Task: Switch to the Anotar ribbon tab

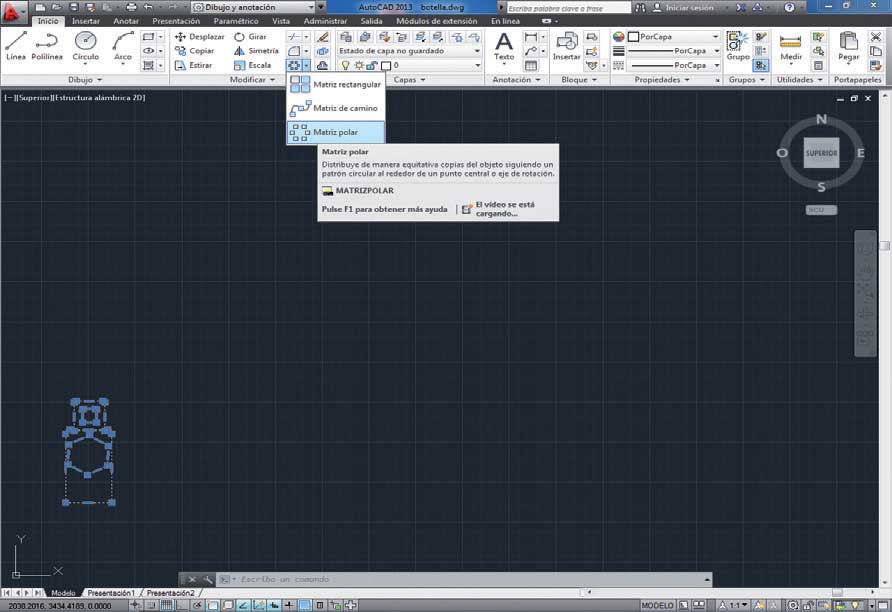Action: 126,21
